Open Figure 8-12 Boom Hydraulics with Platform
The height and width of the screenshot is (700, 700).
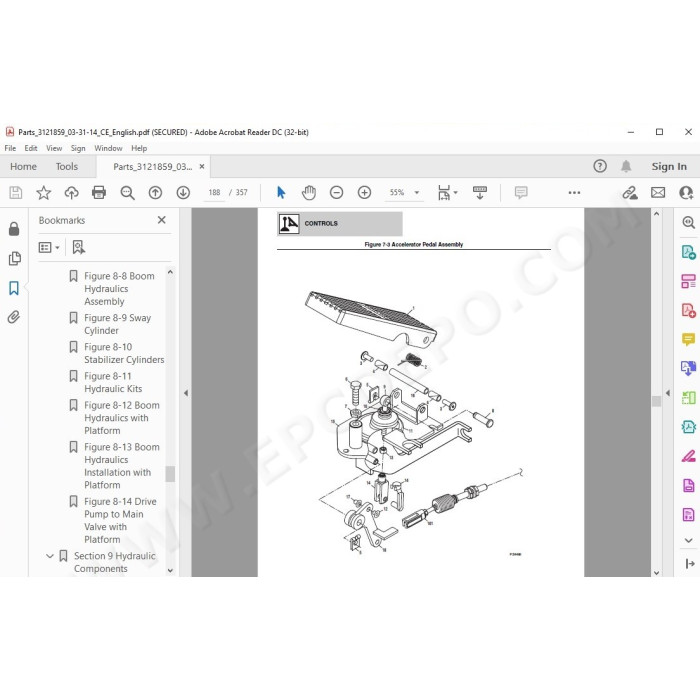pos(121,418)
